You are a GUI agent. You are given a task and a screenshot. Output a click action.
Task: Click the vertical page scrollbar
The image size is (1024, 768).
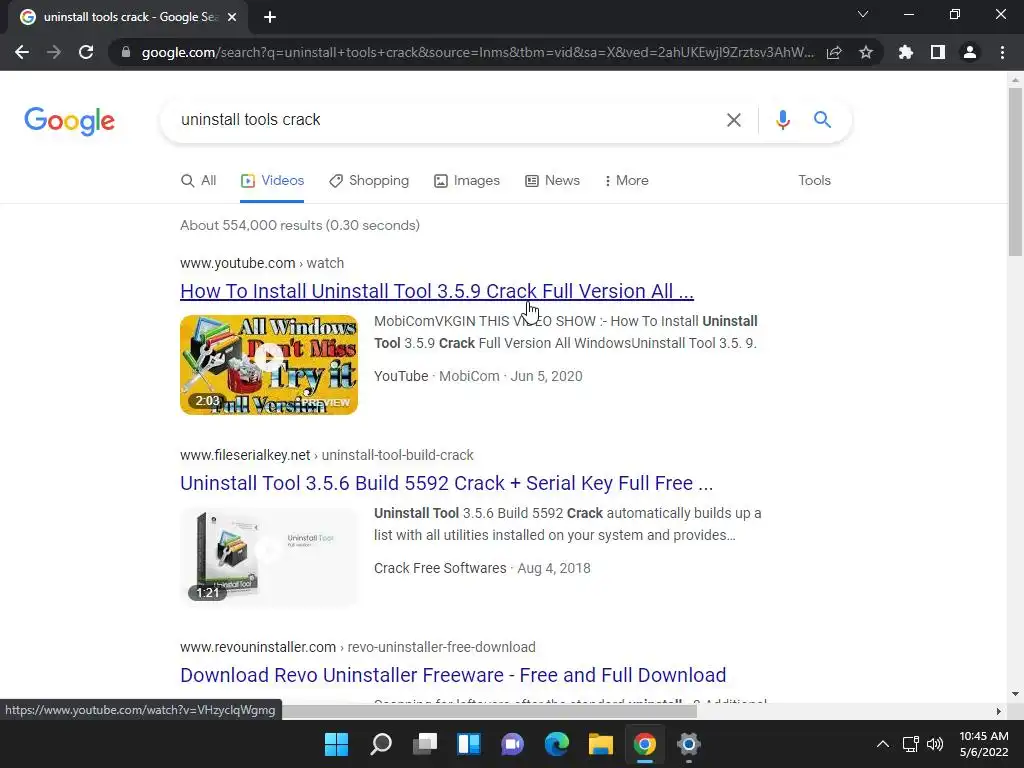pos(1015,172)
